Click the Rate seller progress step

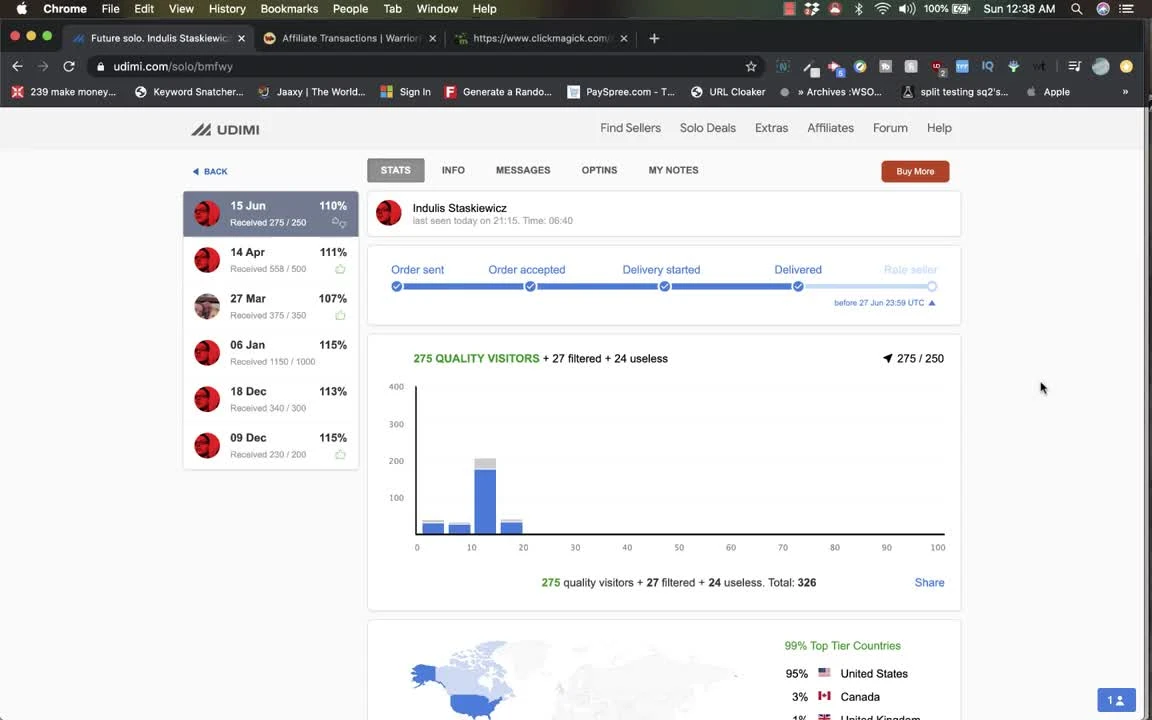pos(932,287)
